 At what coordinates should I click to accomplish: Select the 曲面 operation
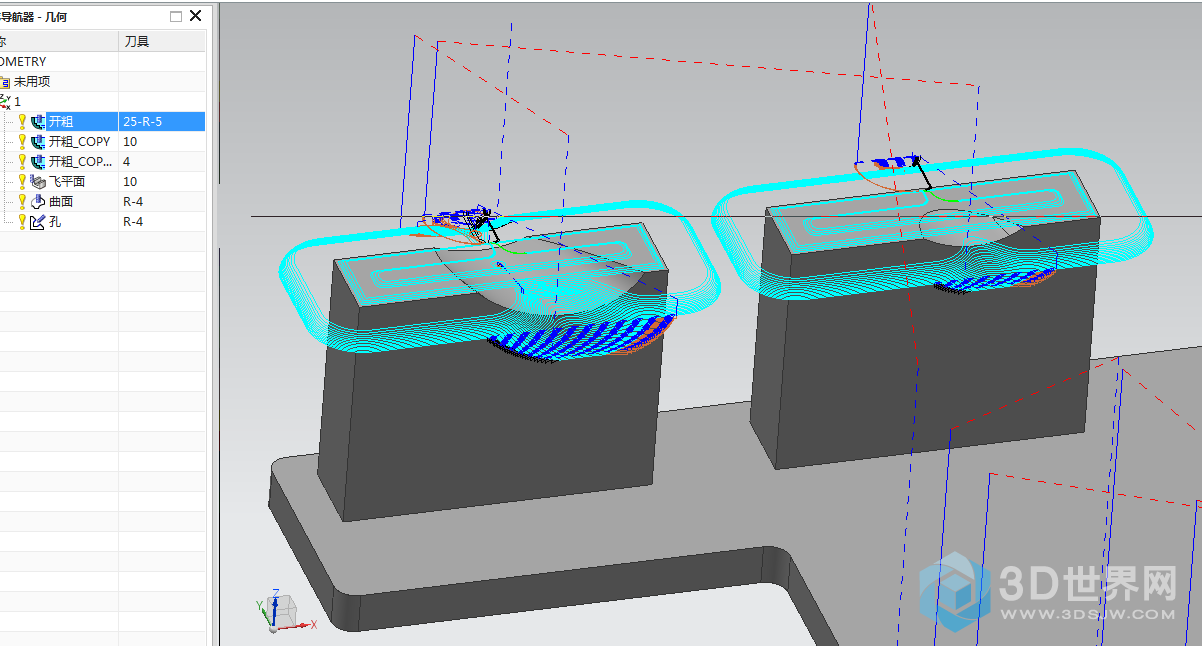coord(61,201)
